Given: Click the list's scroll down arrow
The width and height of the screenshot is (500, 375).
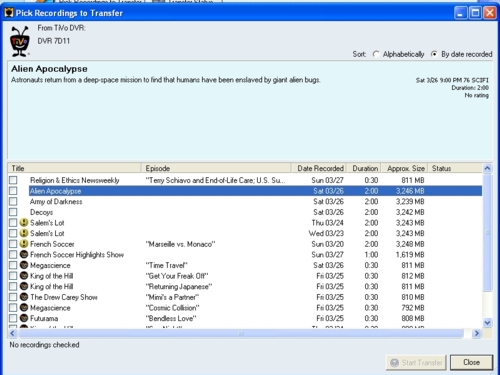Looking at the screenshot, I should coord(487,323).
